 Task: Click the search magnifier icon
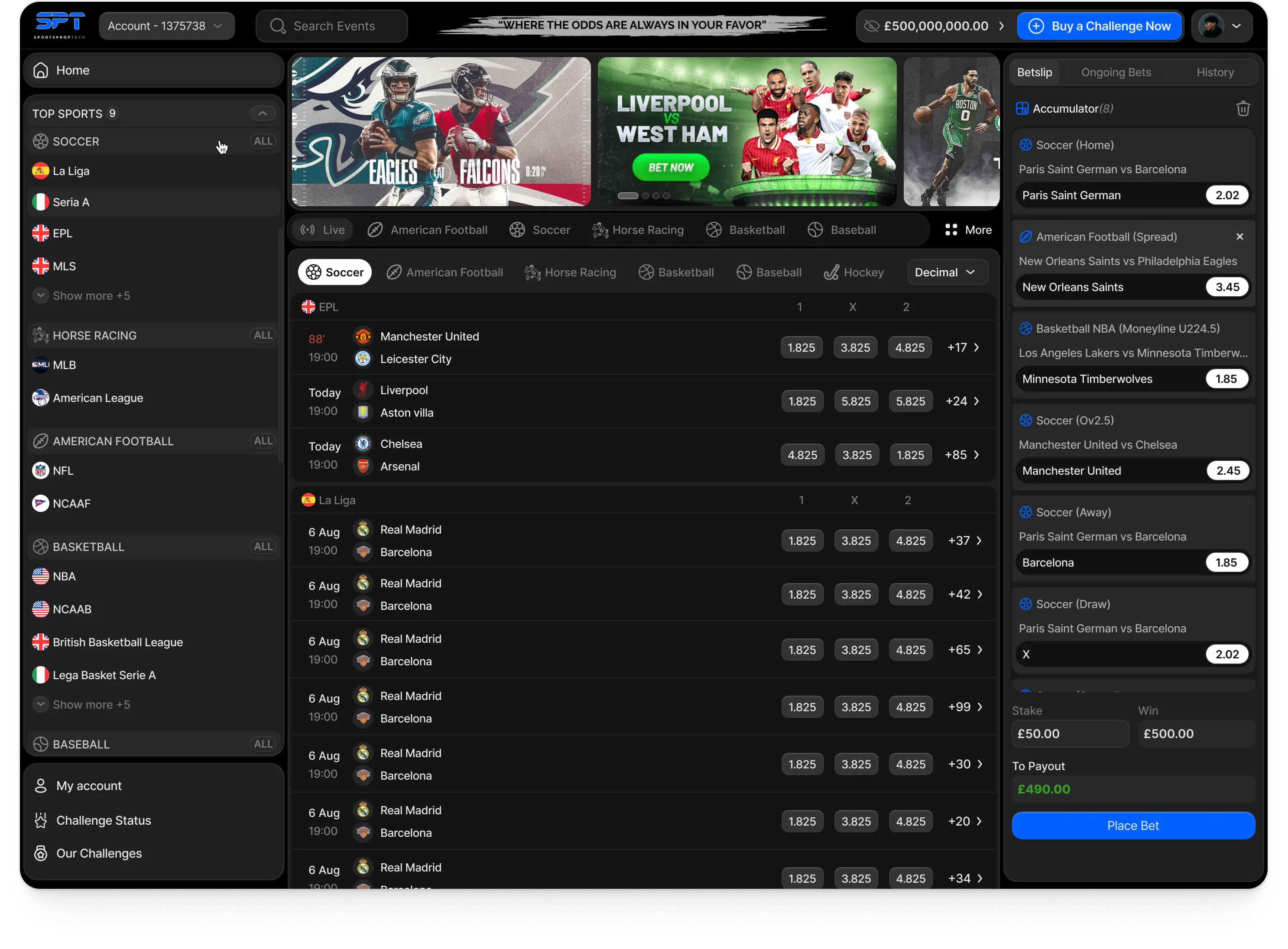[x=277, y=26]
